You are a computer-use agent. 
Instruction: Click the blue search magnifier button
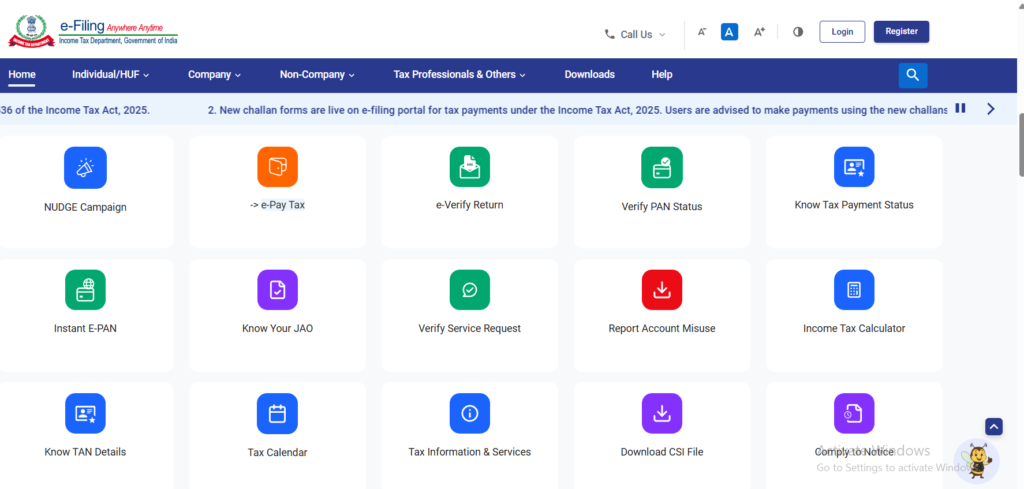pos(912,75)
